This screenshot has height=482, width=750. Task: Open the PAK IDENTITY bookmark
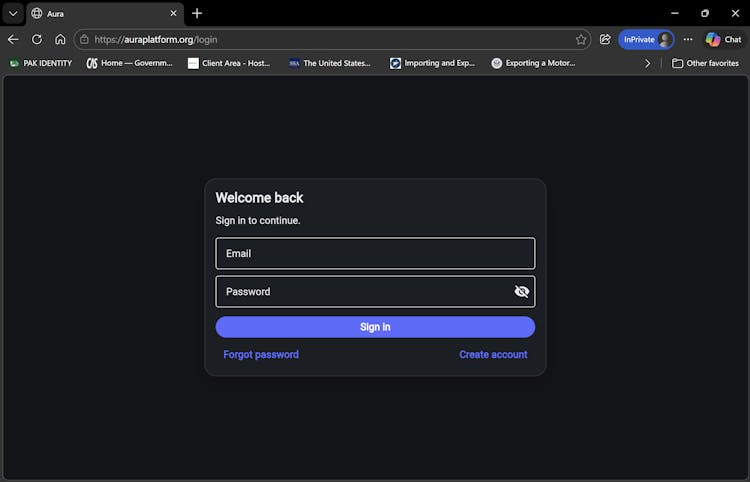click(41, 63)
